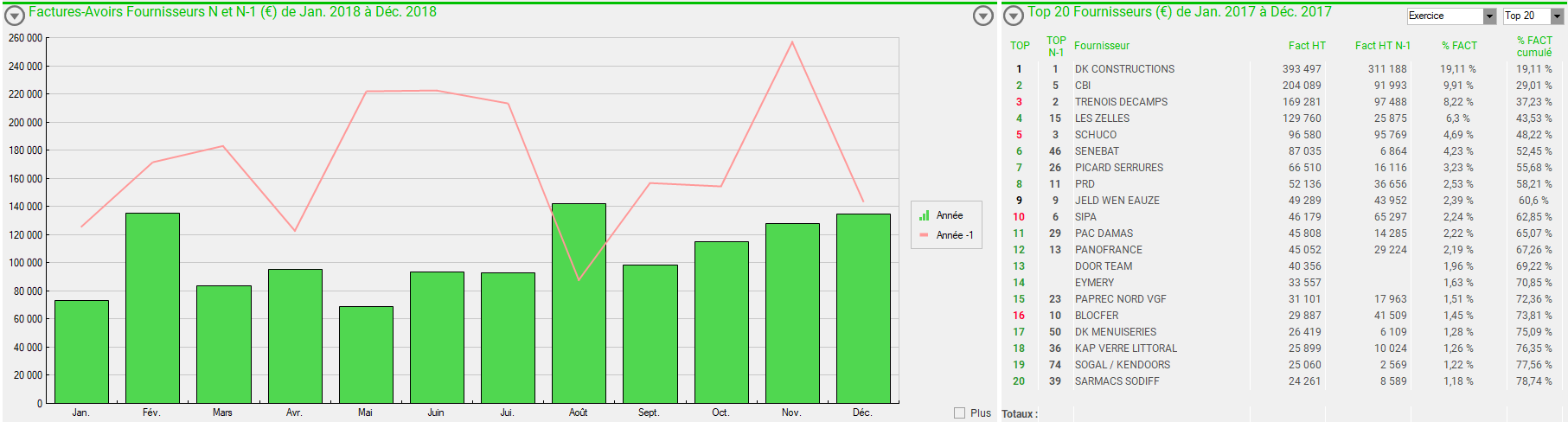Select the Mai green bar
The height and width of the screenshot is (422, 1568).
pos(366,355)
